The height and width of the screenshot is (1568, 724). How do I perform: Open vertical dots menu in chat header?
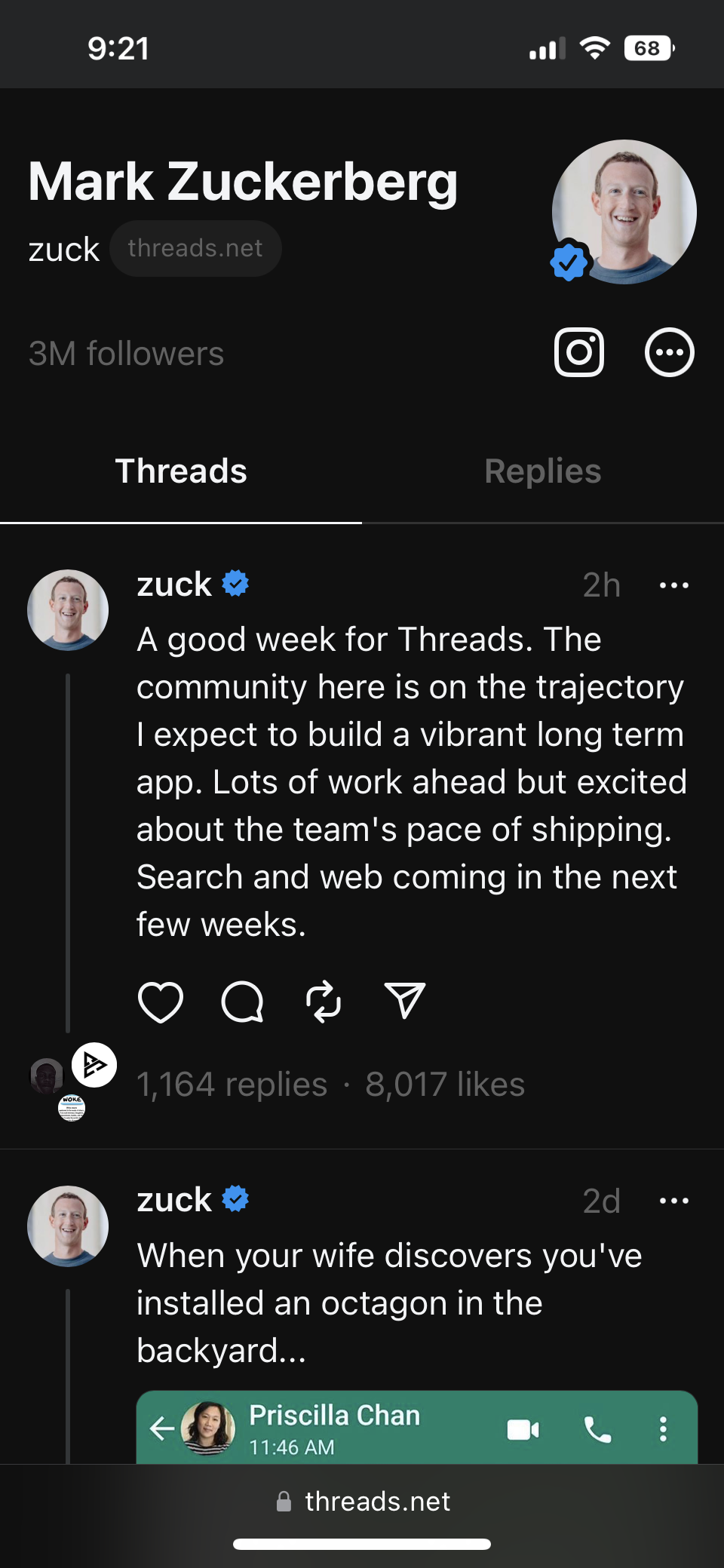(x=663, y=1429)
